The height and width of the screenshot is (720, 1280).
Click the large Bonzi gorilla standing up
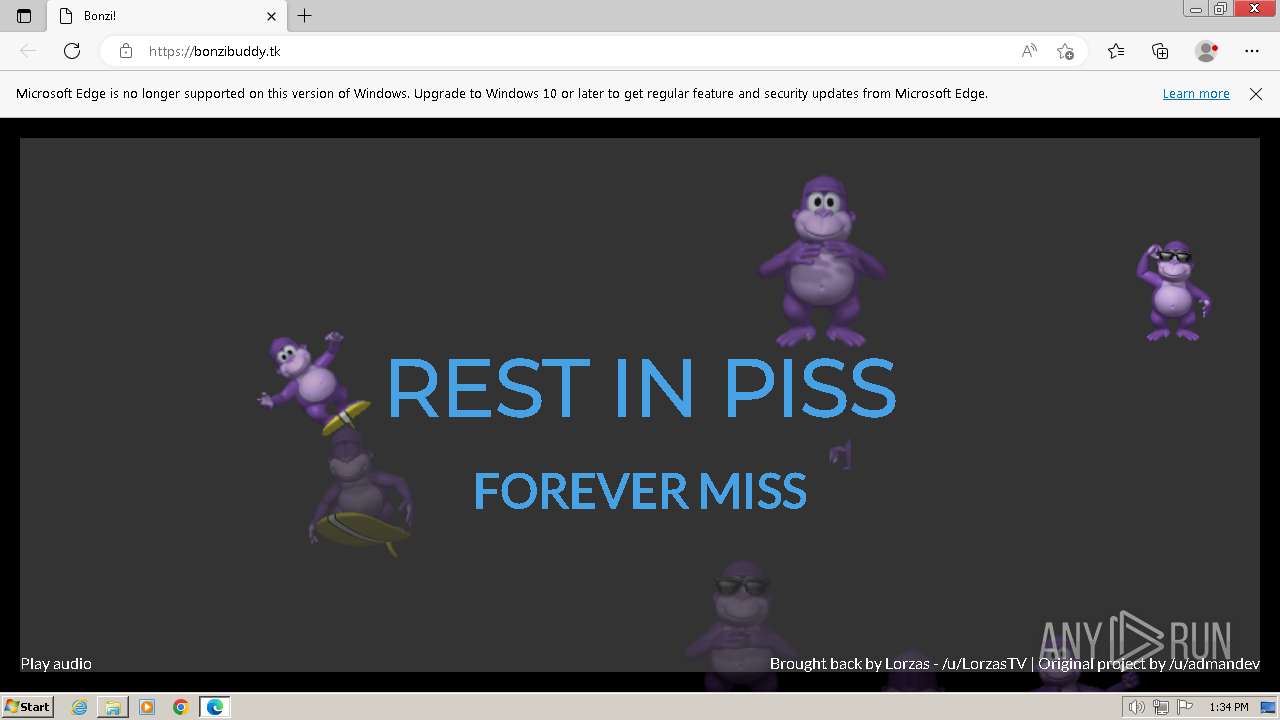[x=822, y=262]
